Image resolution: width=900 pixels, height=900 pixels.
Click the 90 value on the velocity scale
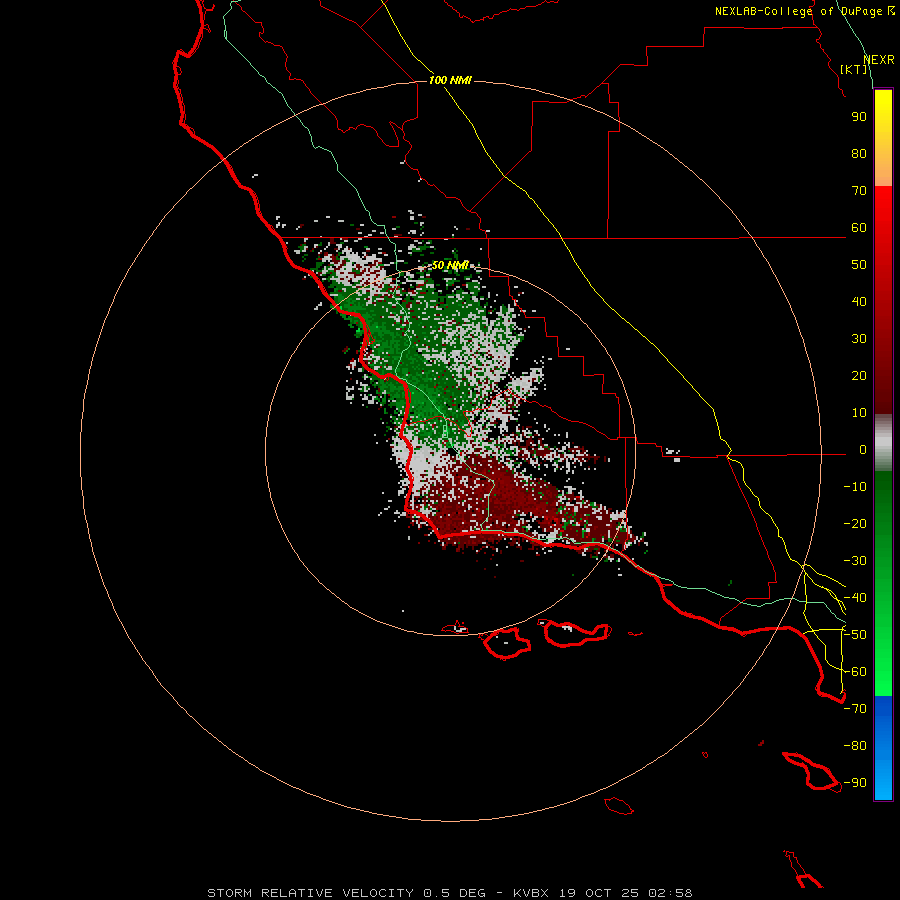click(x=859, y=117)
